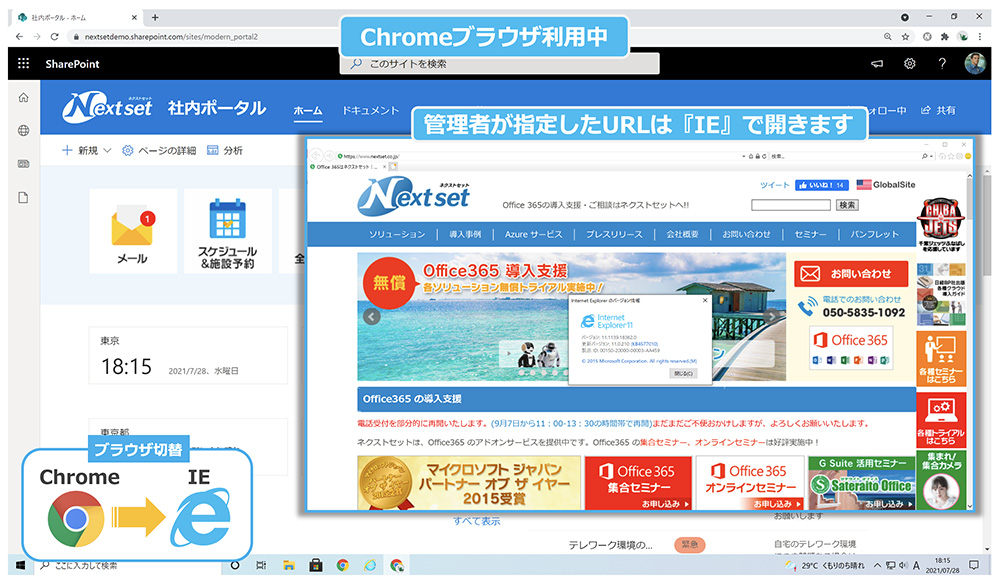The height and width of the screenshot is (576, 1000).
Task: Click the いいね like button
Action: pyautogui.click(x=821, y=185)
